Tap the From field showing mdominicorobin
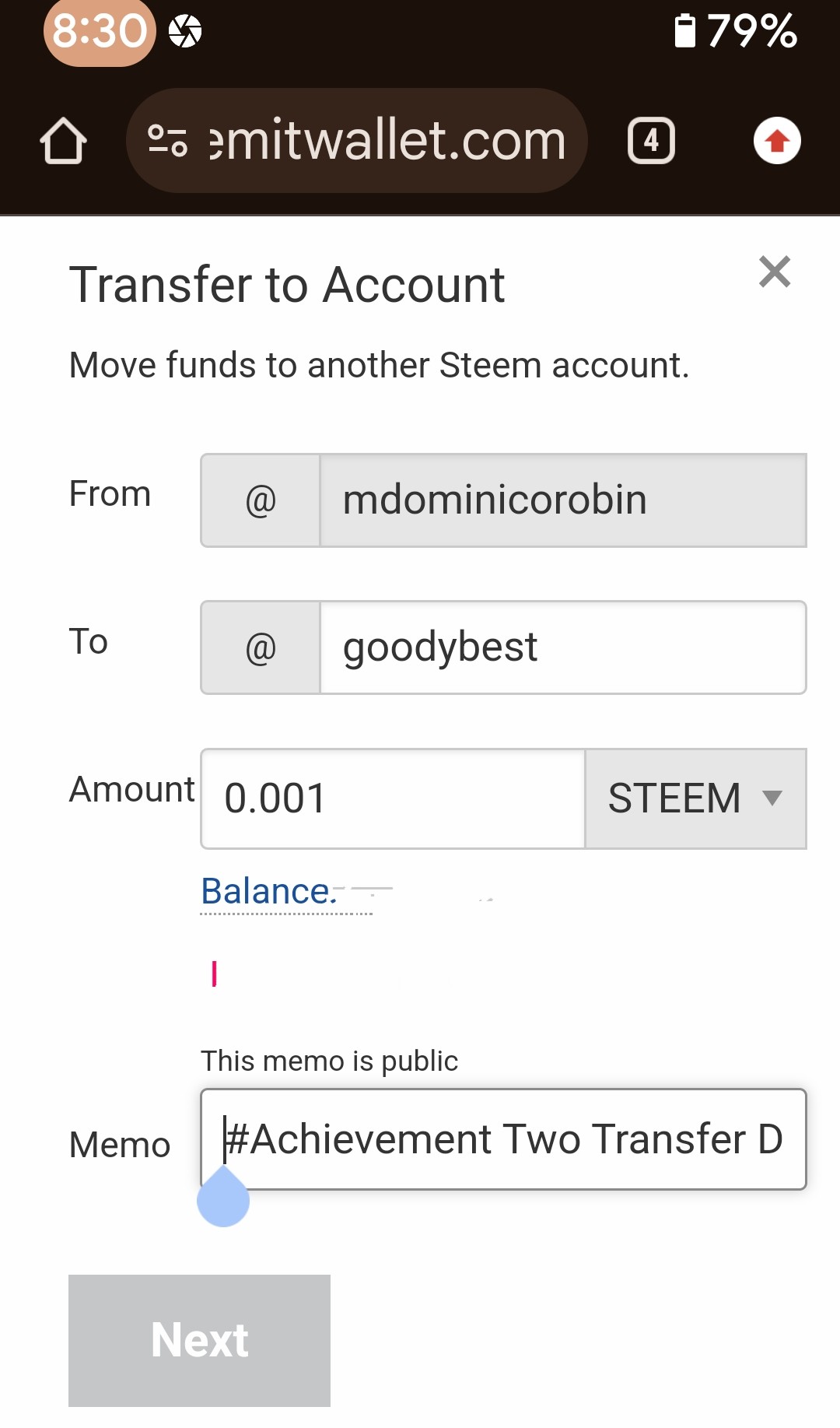The height and width of the screenshot is (1428, 840). [562, 500]
